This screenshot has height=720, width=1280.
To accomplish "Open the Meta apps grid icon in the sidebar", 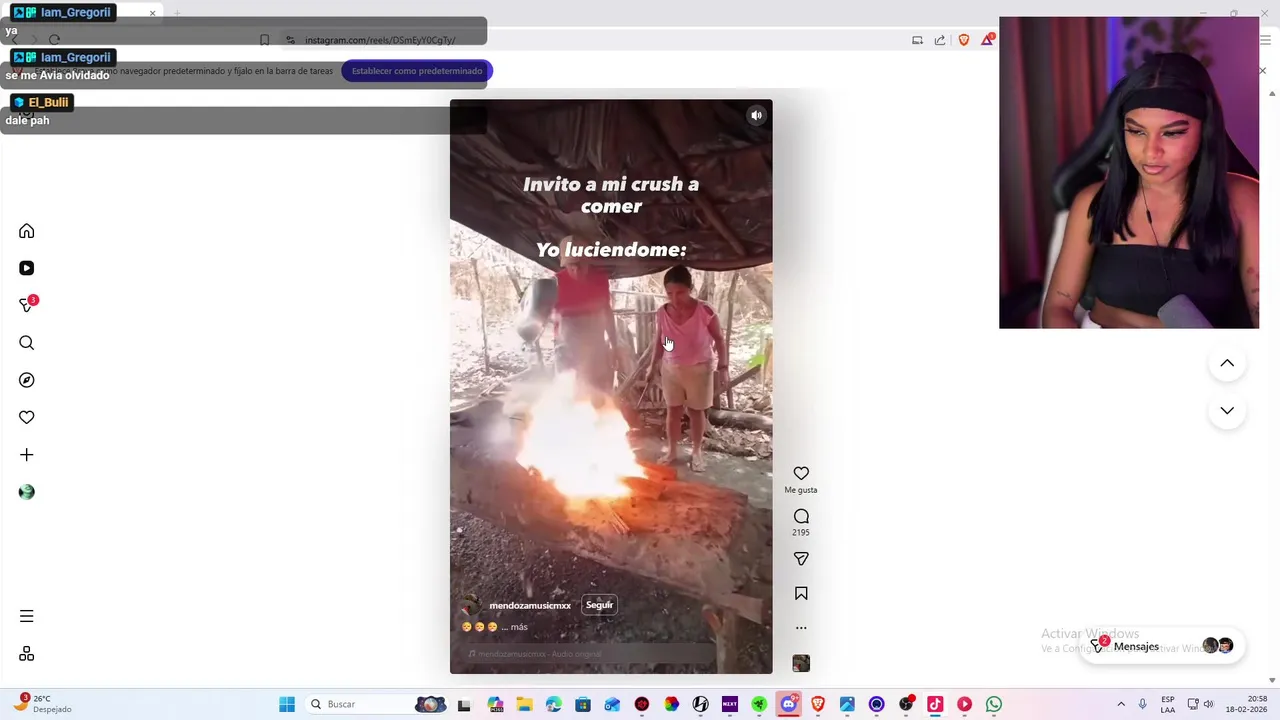I will [27, 654].
